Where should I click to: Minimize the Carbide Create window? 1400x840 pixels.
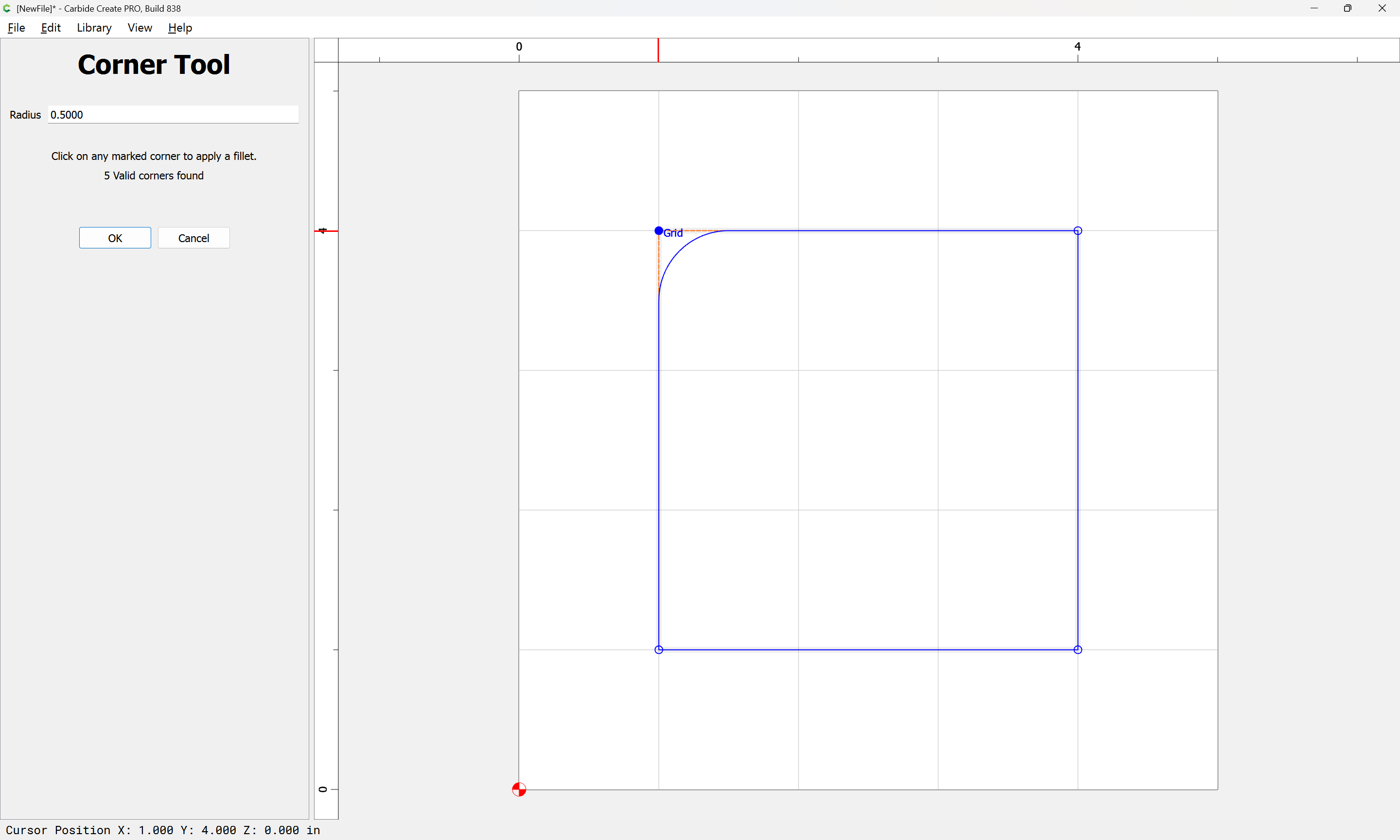(1314, 8)
